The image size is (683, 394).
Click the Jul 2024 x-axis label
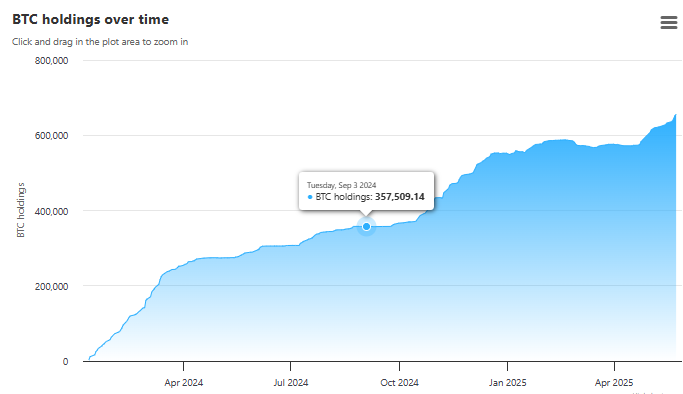click(291, 383)
